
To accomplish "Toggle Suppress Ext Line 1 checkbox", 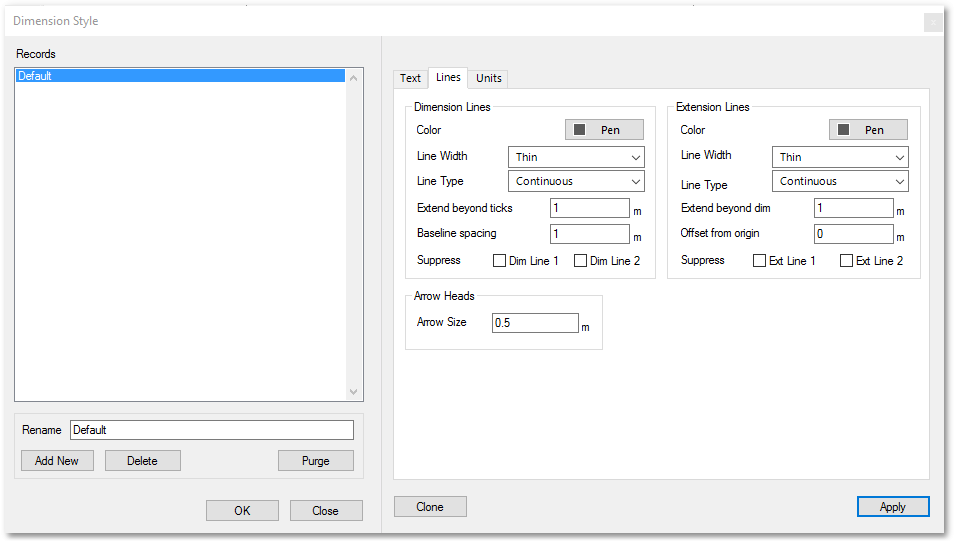I will point(759,261).
